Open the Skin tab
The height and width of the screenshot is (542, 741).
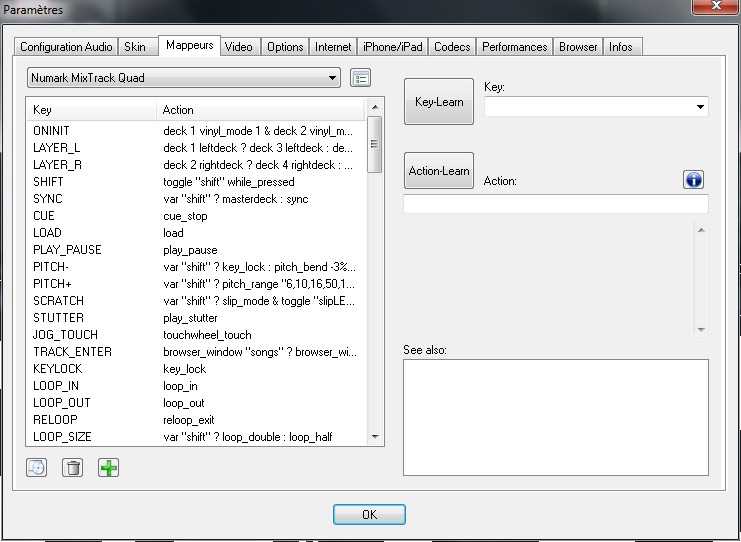click(x=134, y=47)
